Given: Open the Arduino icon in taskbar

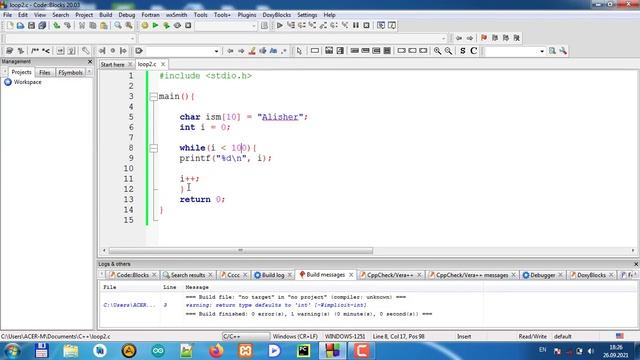Looking at the screenshot, I should tap(158, 351).
